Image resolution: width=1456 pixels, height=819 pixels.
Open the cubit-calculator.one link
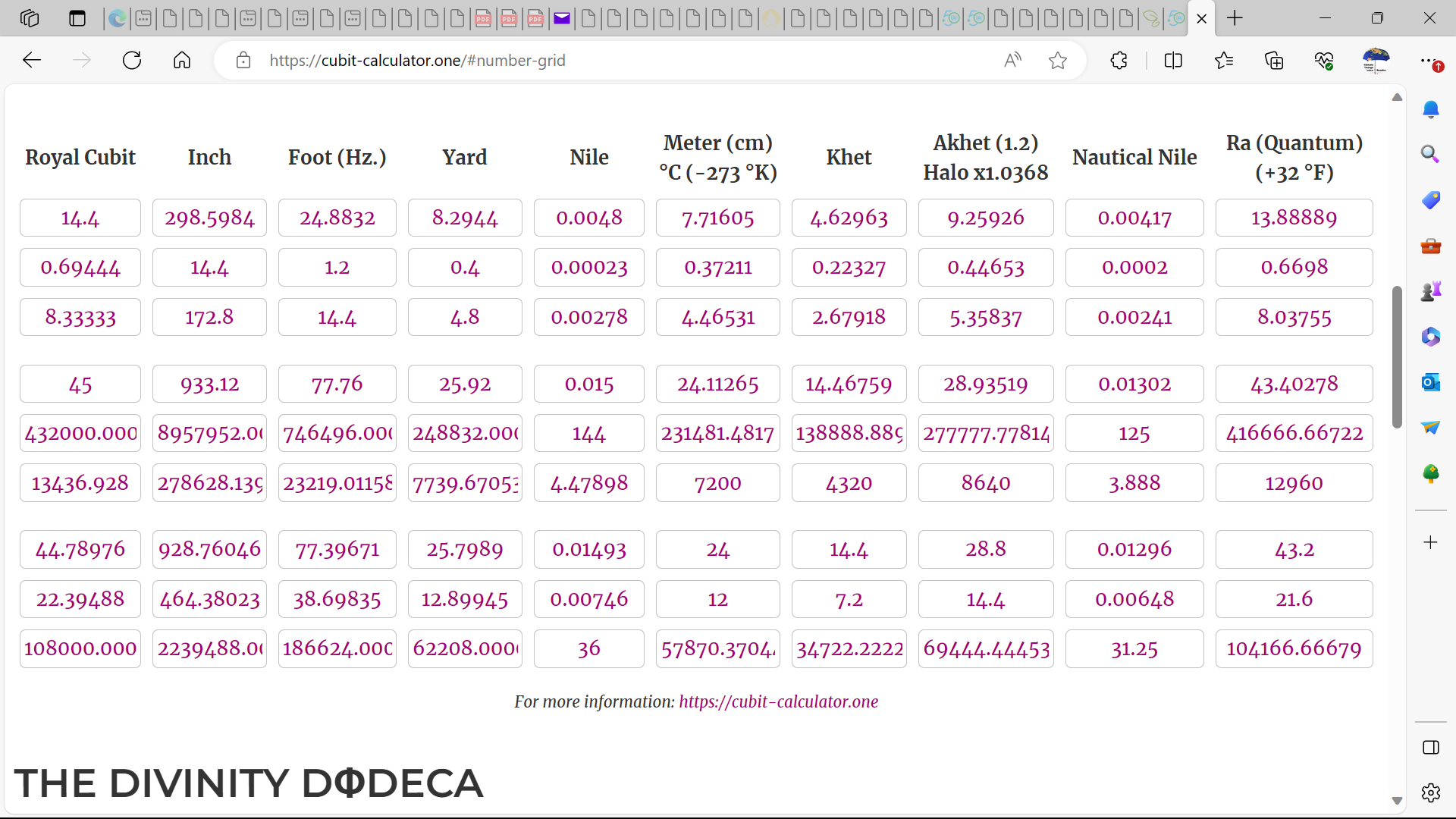pos(778,701)
